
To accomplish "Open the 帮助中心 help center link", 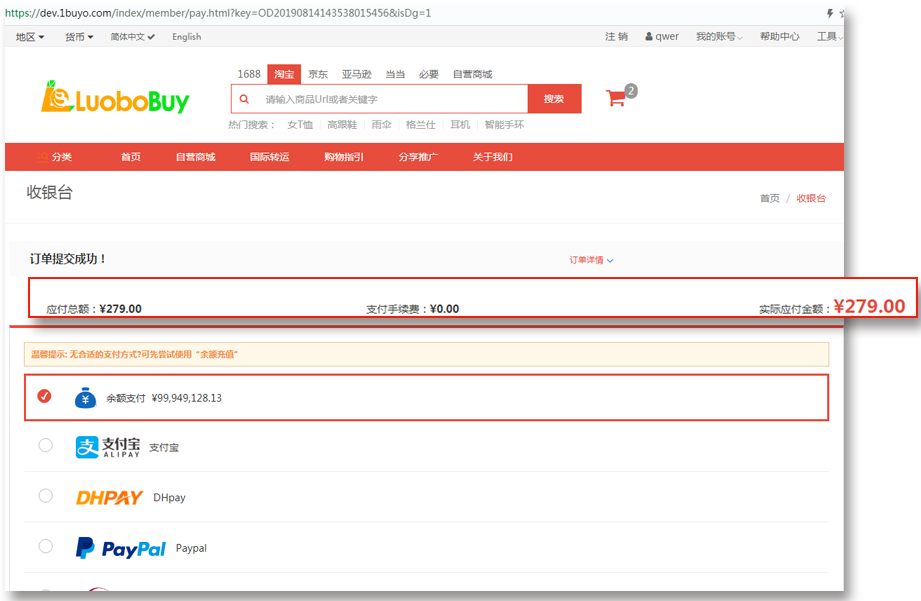I will [x=779, y=36].
